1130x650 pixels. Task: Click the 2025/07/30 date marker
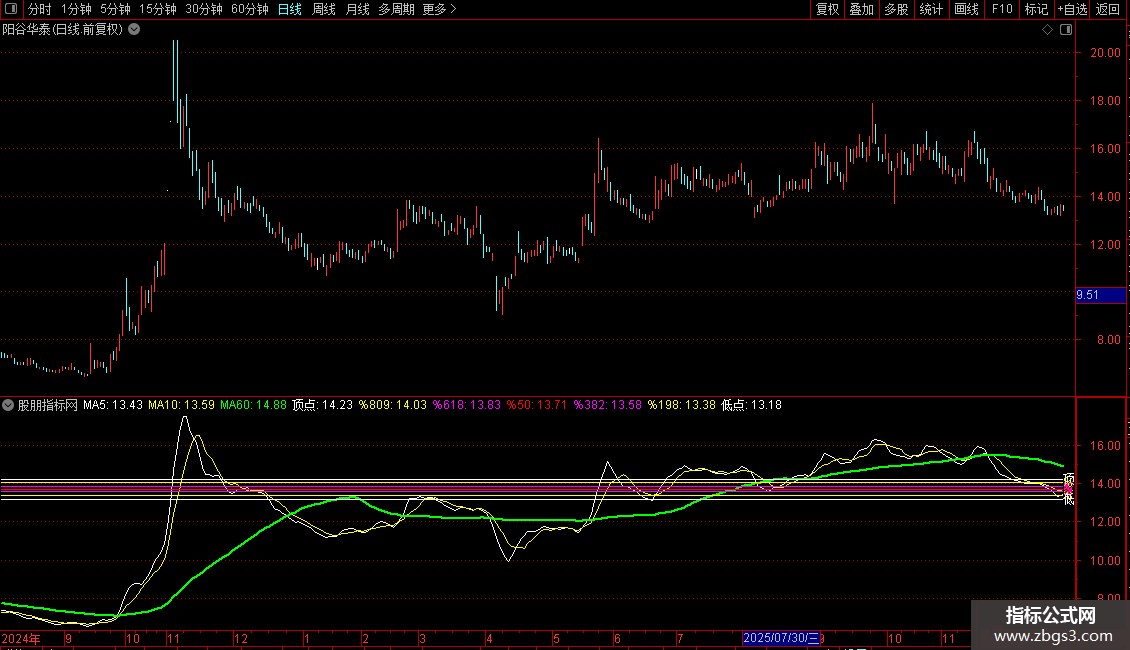click(x=781, y=638)
